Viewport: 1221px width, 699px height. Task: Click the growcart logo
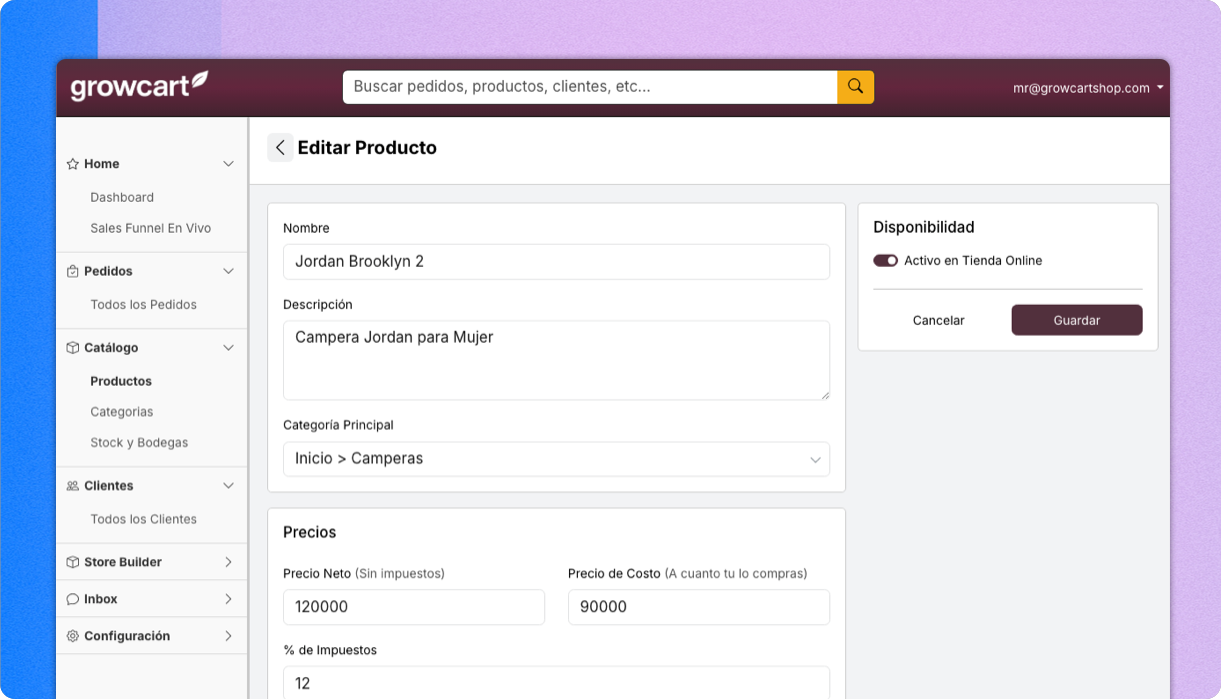tap(139, 86)
